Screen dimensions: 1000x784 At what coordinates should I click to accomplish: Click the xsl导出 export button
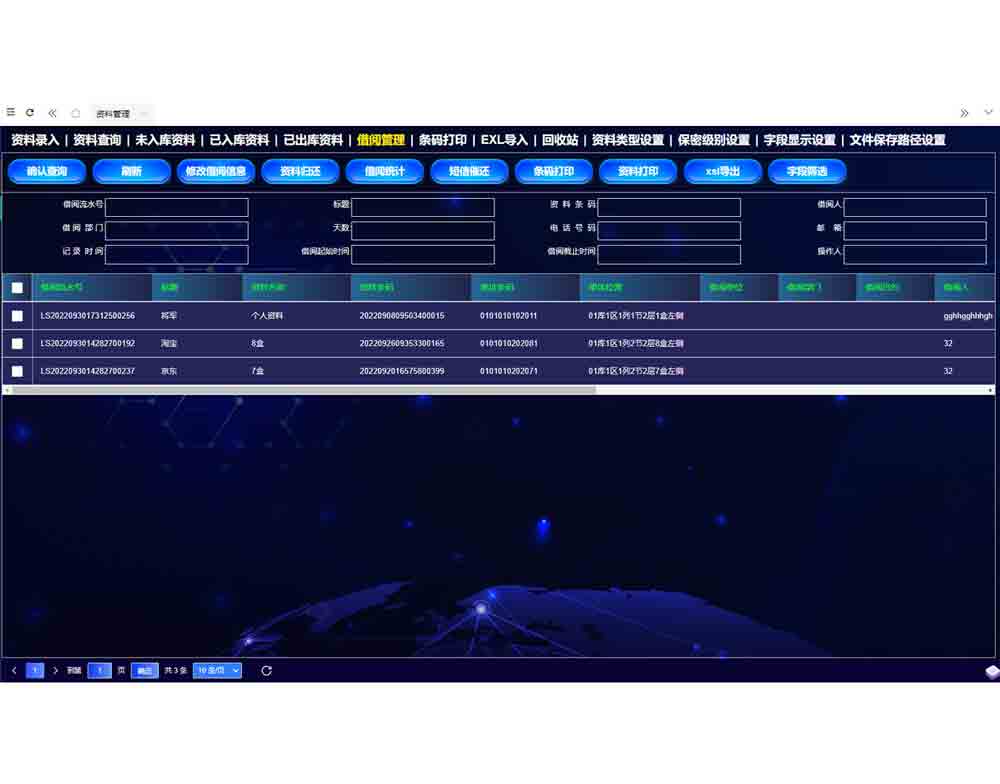click(722, 171)
